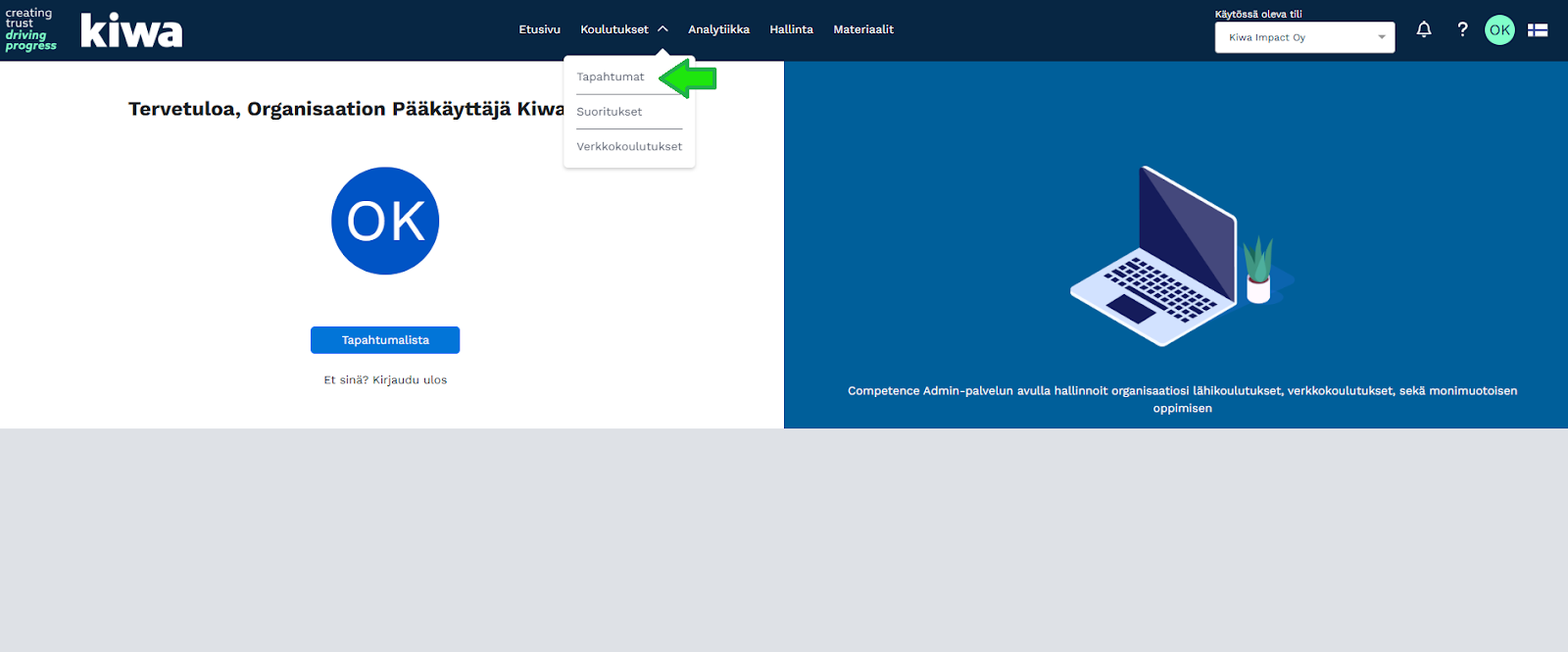Open the green OK user avatar menu

[x=1499, y=30]
